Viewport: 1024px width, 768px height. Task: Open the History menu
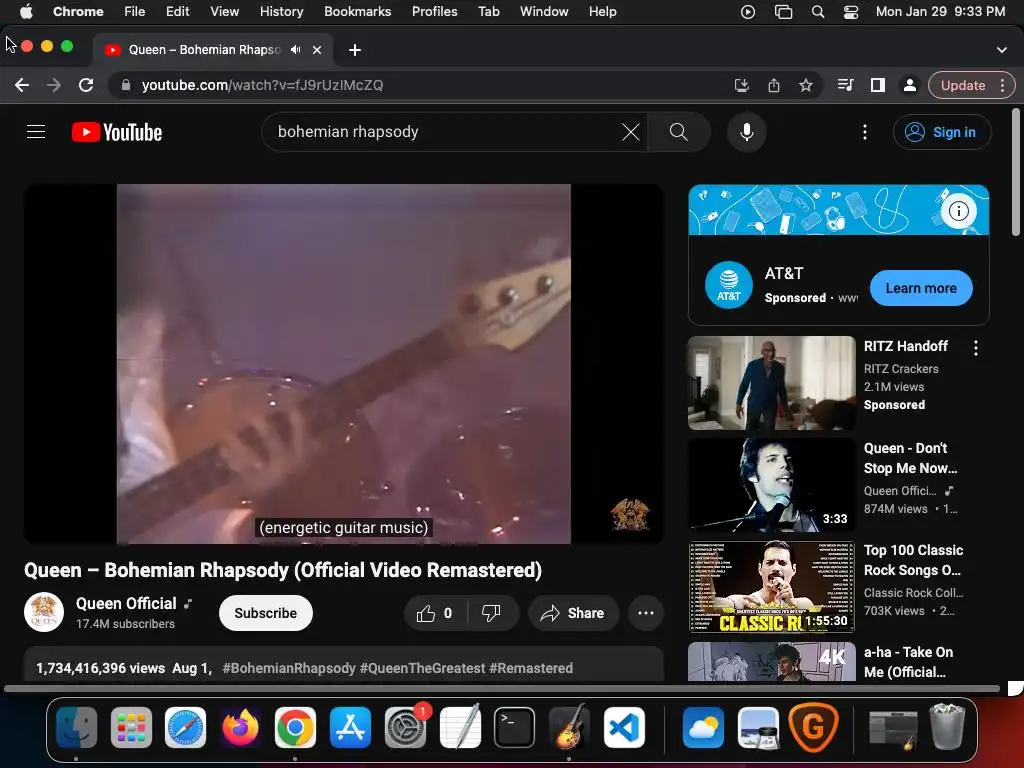(x=281, y=11)
